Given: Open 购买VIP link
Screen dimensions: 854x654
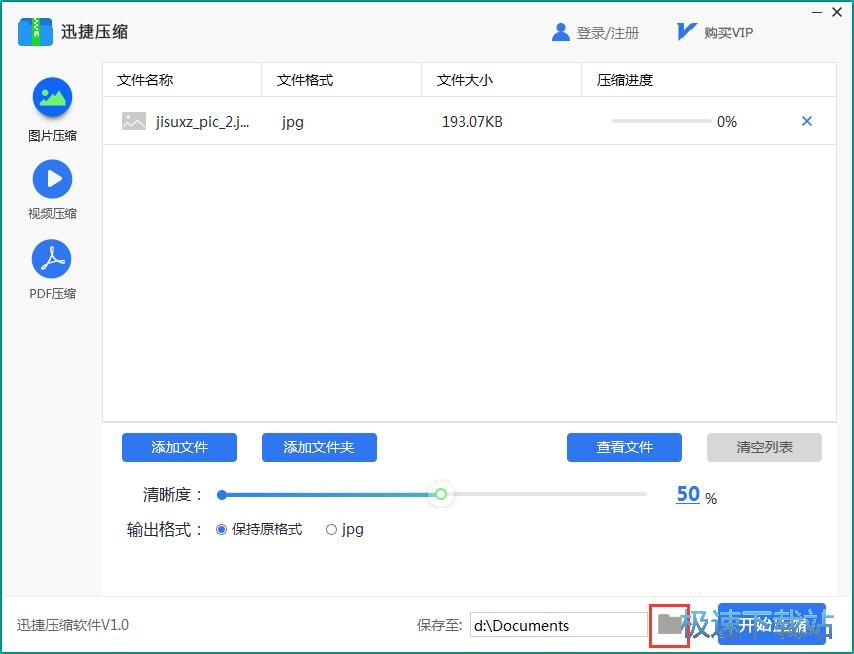Looking at the screenshot, I should coord(728,33).
